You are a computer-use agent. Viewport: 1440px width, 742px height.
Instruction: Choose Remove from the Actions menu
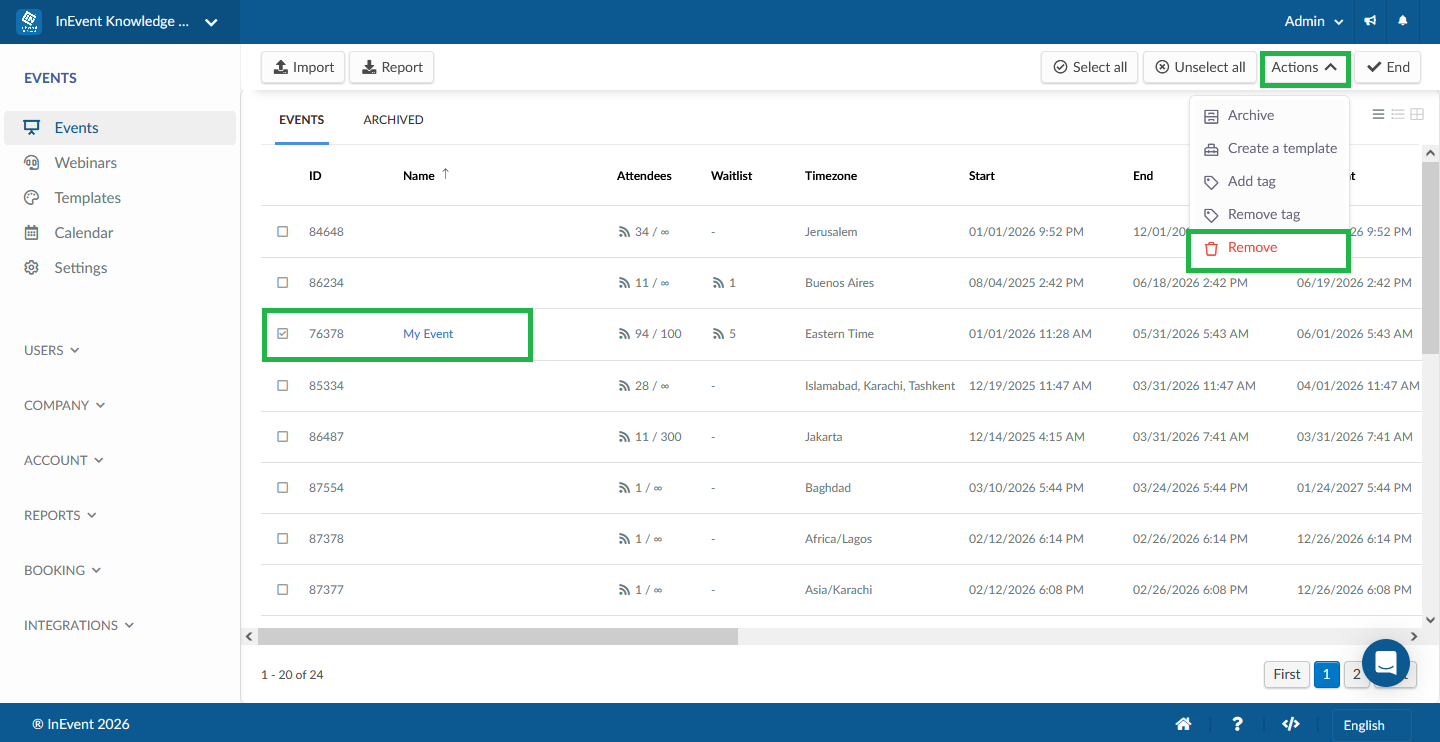point(1269,248)
